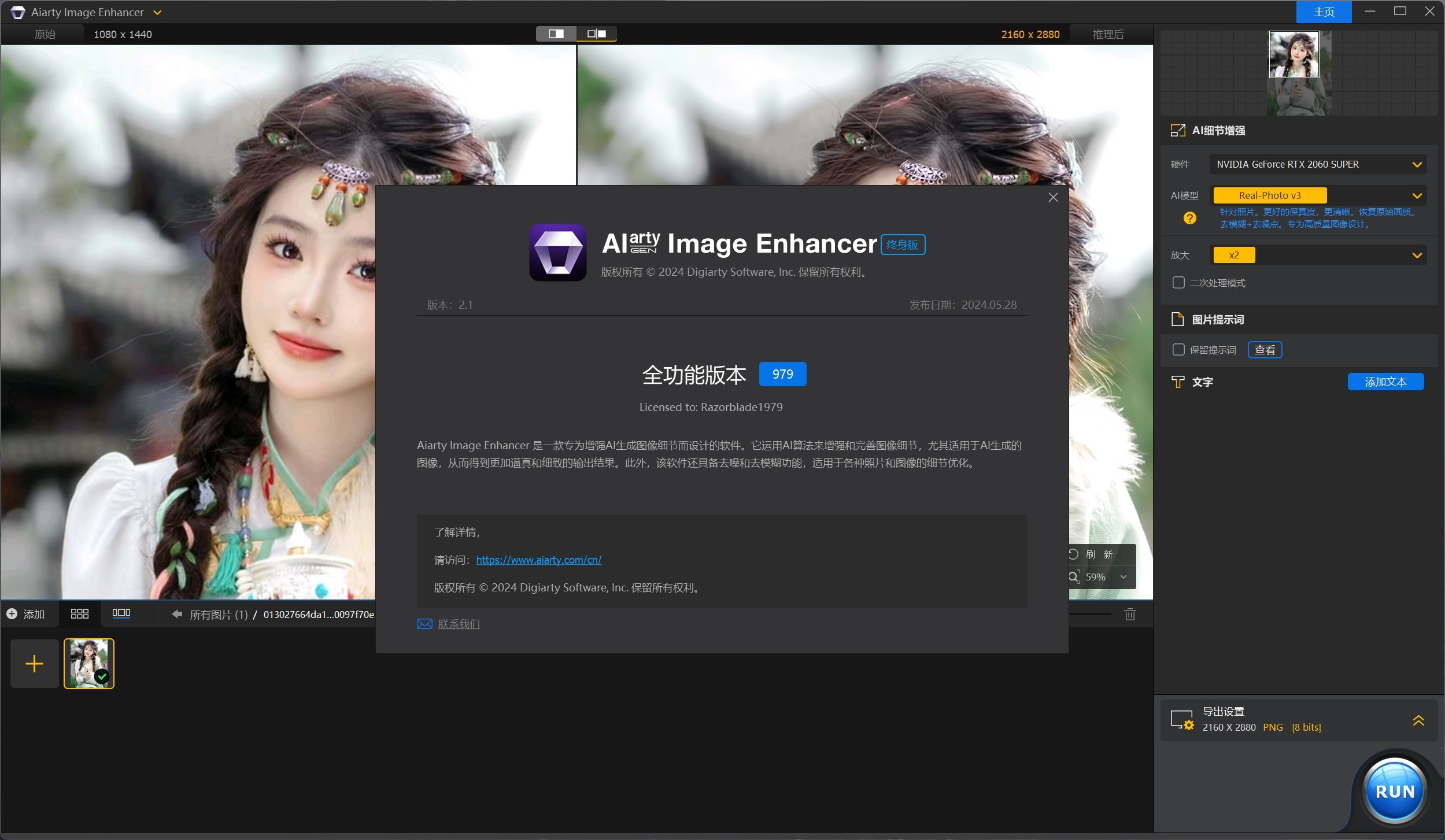Click the 推理后 label tab
This screenshot has height=840, width=1445.
tap(1108, 34)
